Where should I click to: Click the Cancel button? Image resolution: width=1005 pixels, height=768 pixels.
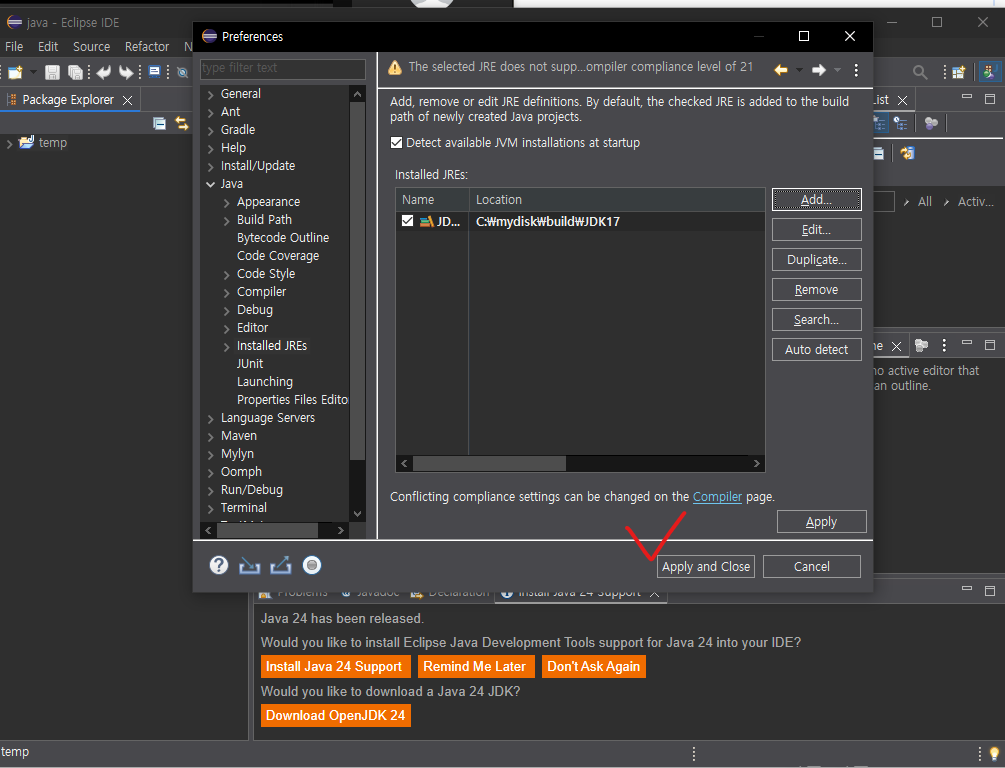(811, 567)
